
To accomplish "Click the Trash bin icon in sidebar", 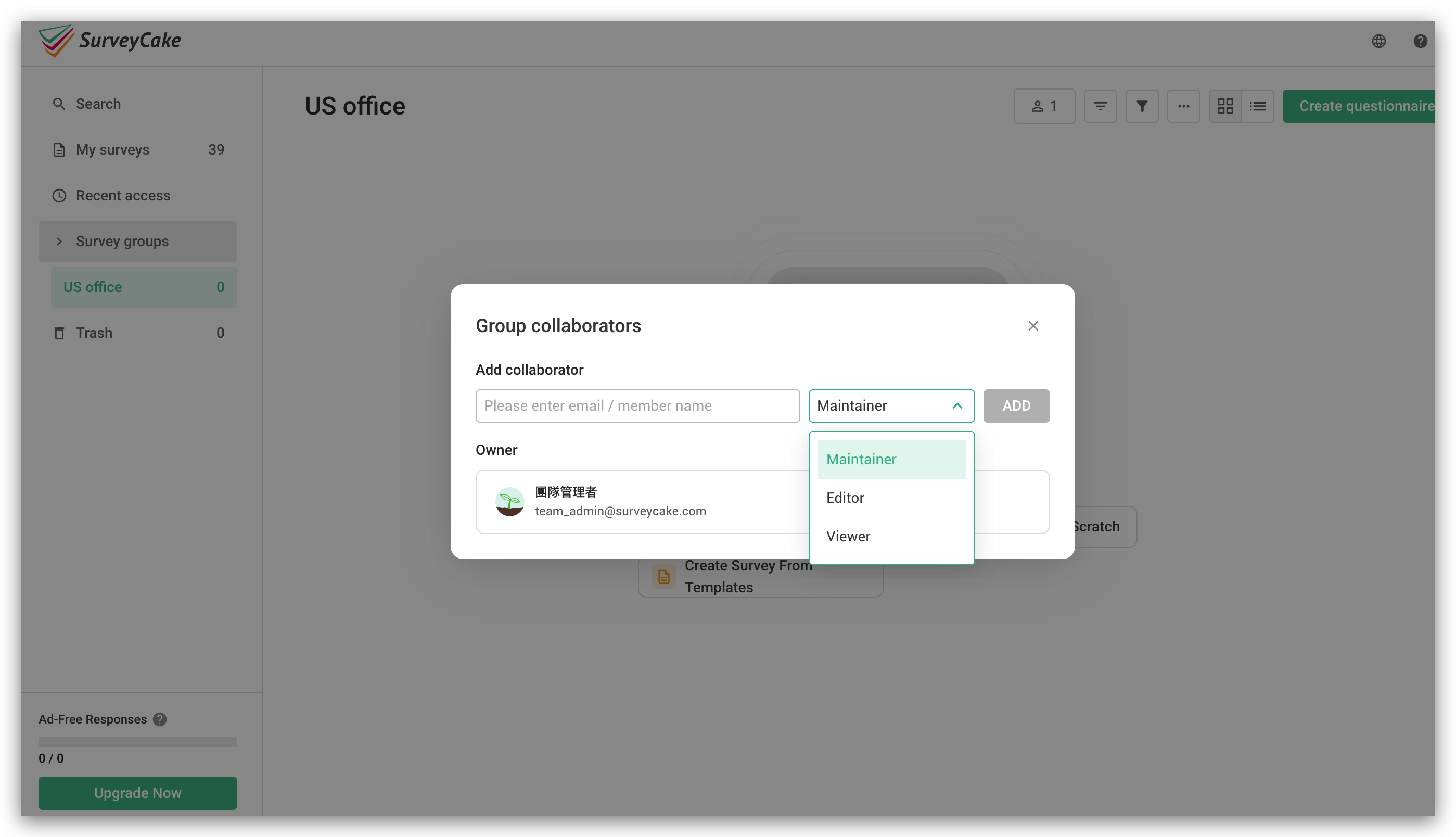I will tap(59, 333).
